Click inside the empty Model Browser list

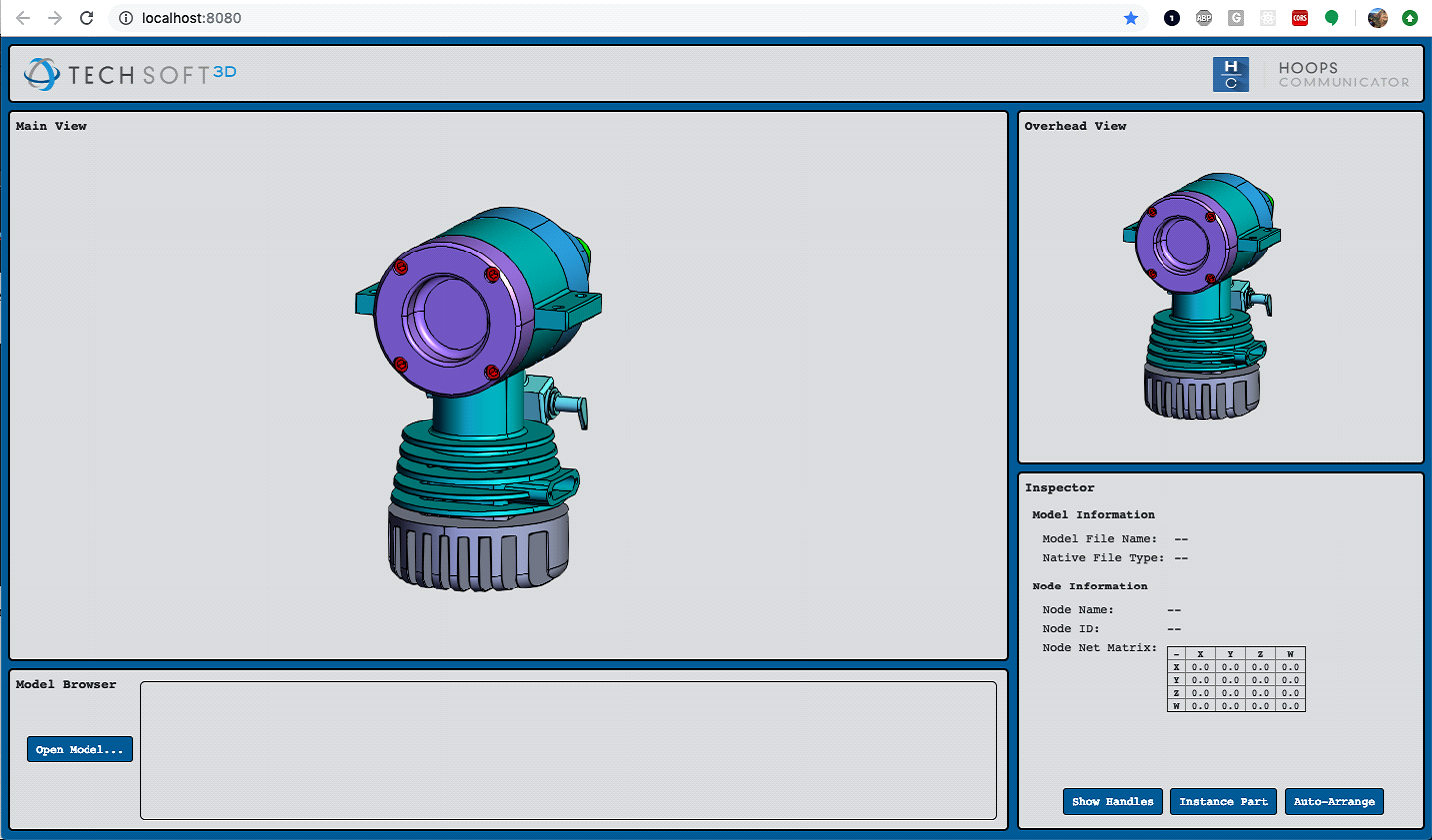568,751
